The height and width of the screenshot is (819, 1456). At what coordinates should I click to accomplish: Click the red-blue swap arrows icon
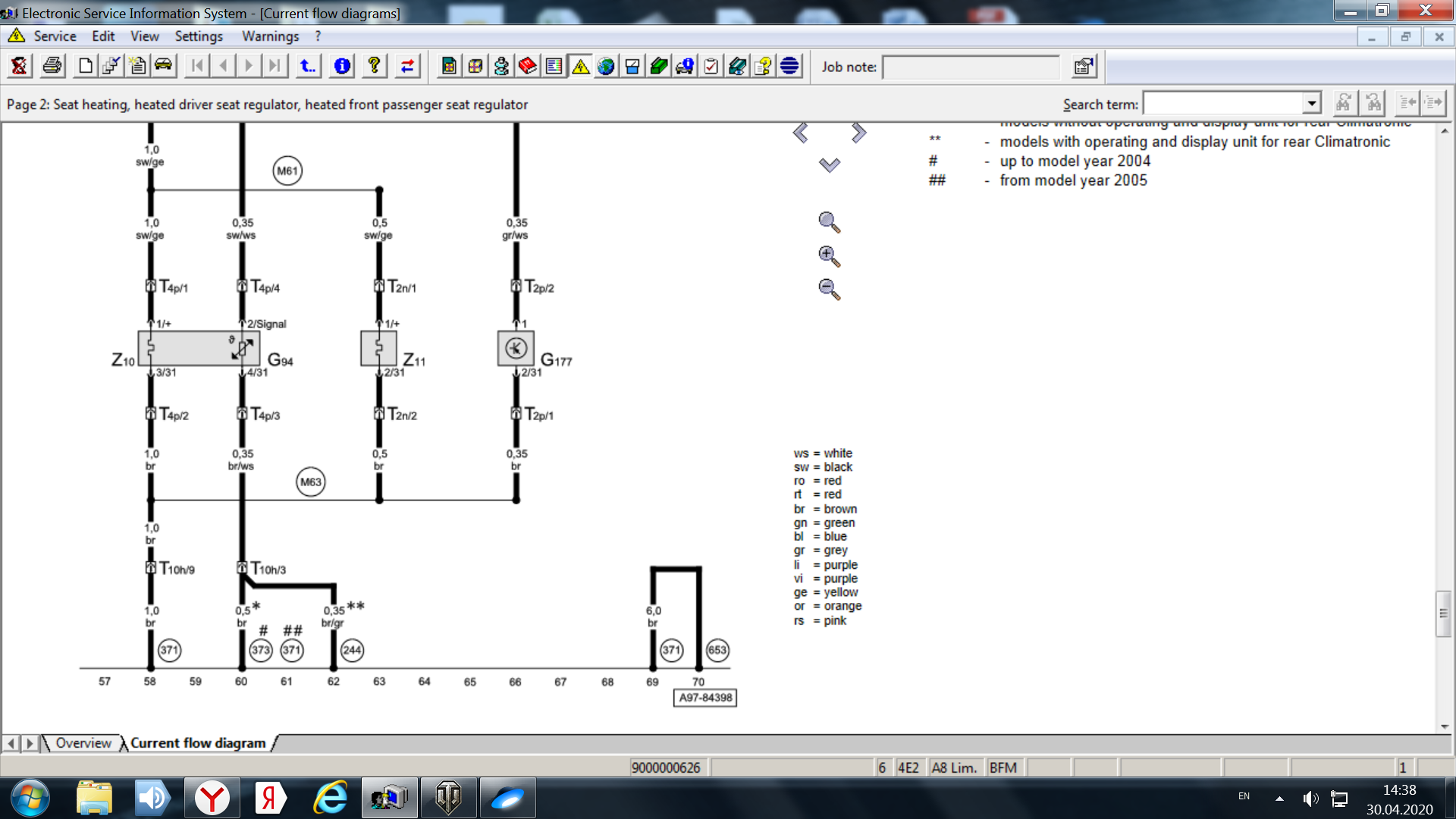(x=407, y=66)
